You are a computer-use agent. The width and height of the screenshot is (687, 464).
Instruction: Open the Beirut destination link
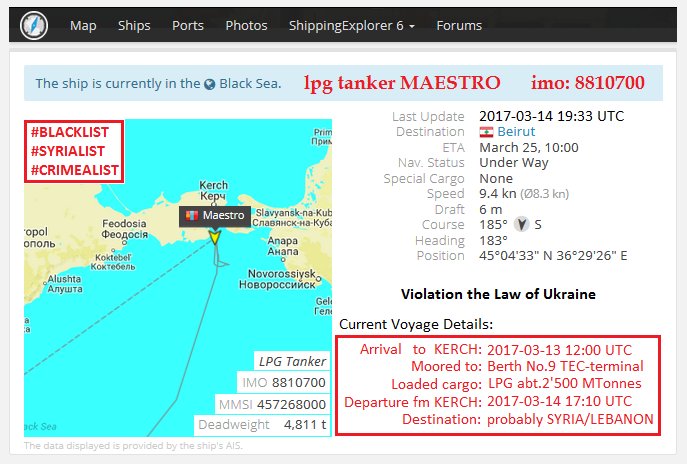click(517, 132)
